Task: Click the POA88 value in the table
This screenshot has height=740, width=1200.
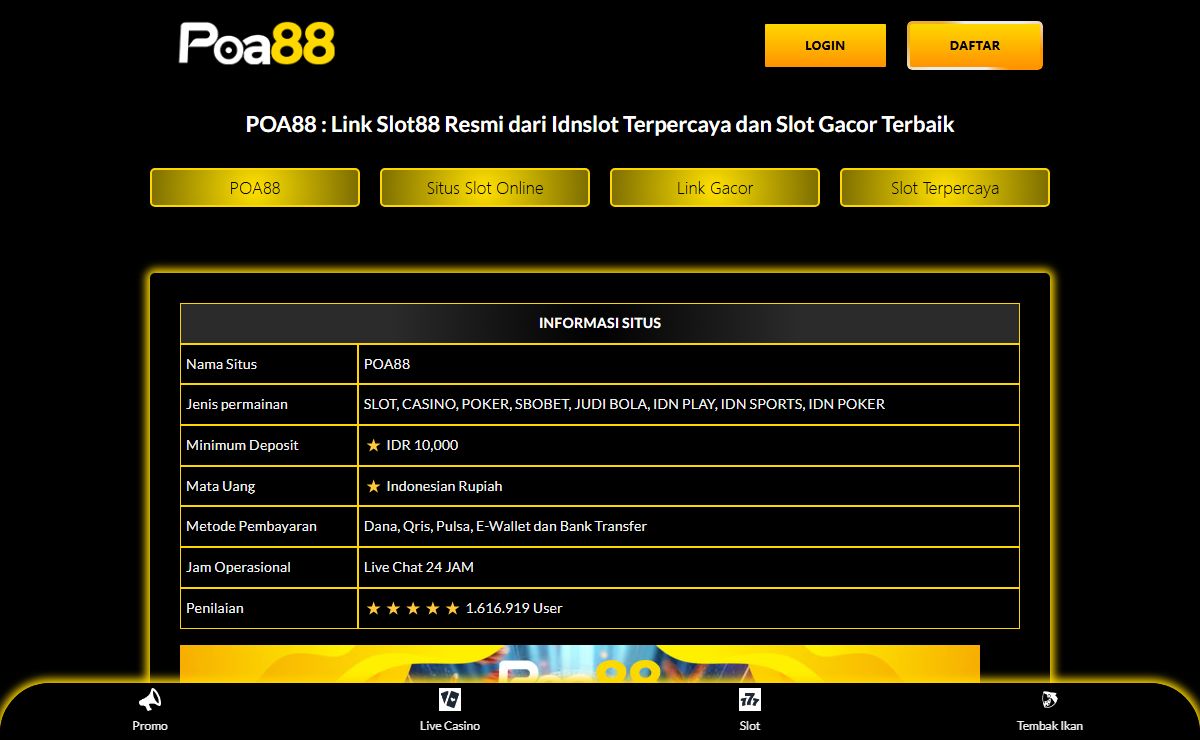Action: pyautogui.click(x=387, y=364)
